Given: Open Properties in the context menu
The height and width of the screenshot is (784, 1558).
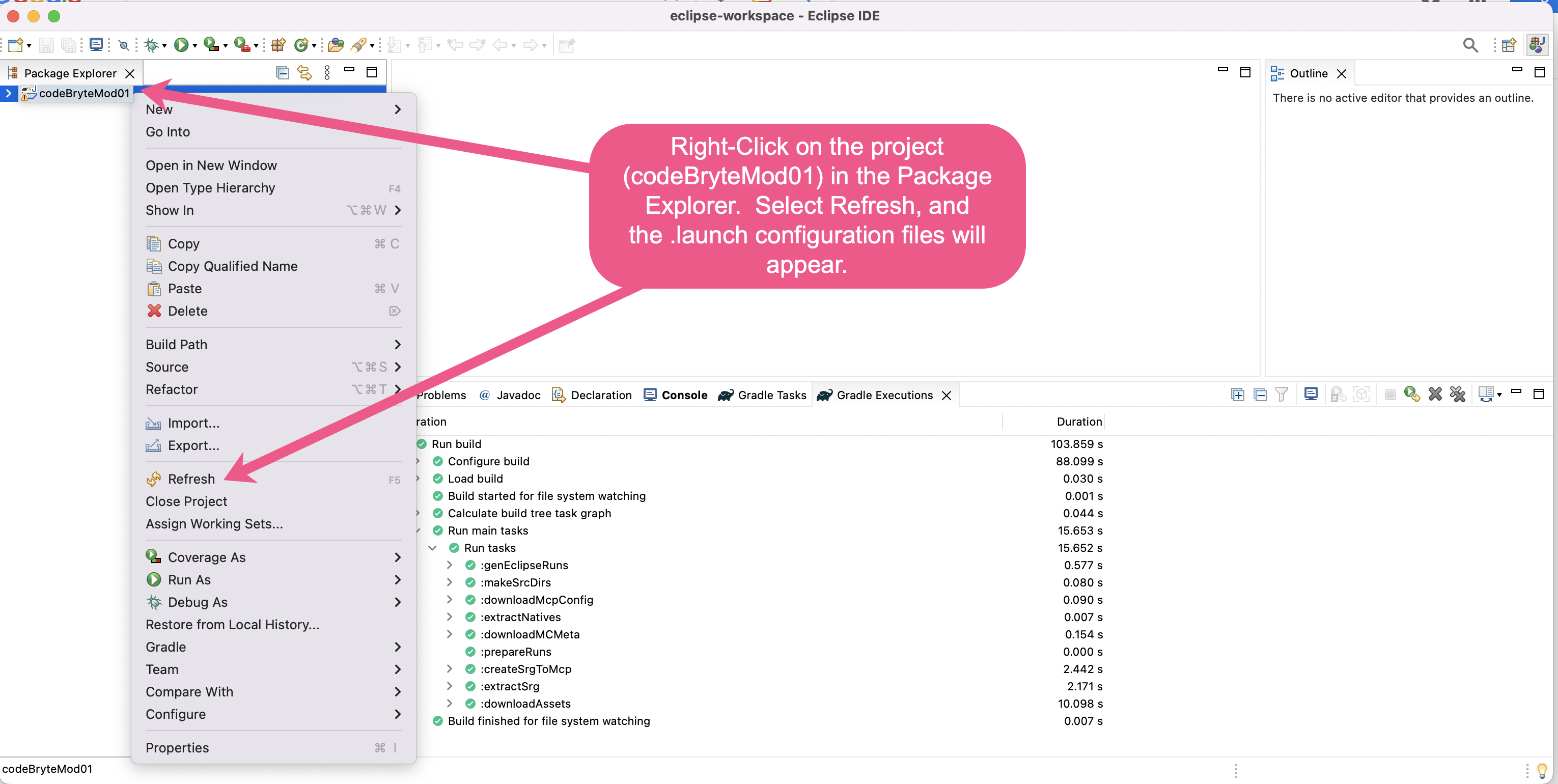Looking at the screenshot, I should click(177, 748).
